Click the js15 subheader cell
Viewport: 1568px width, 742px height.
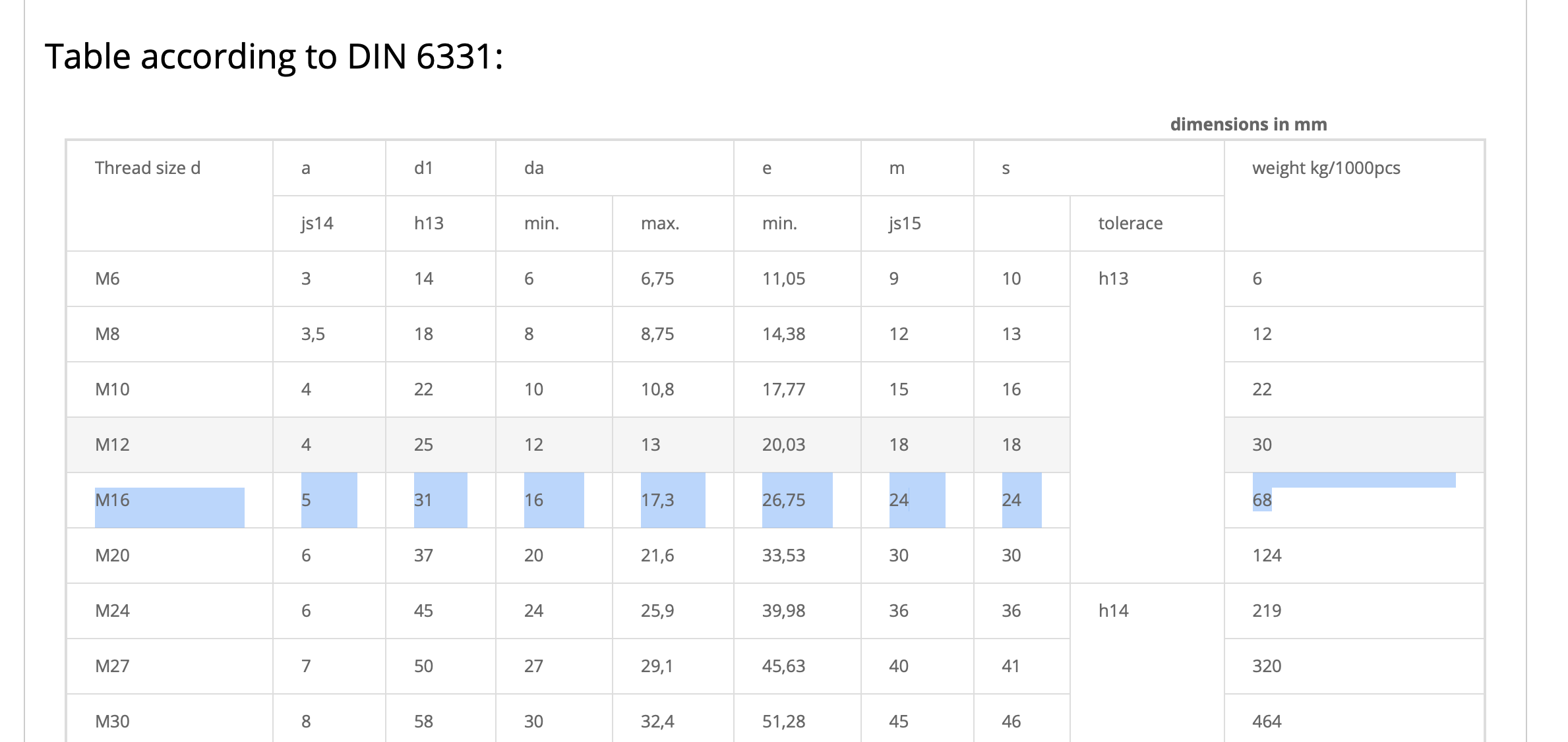point(905,223)
